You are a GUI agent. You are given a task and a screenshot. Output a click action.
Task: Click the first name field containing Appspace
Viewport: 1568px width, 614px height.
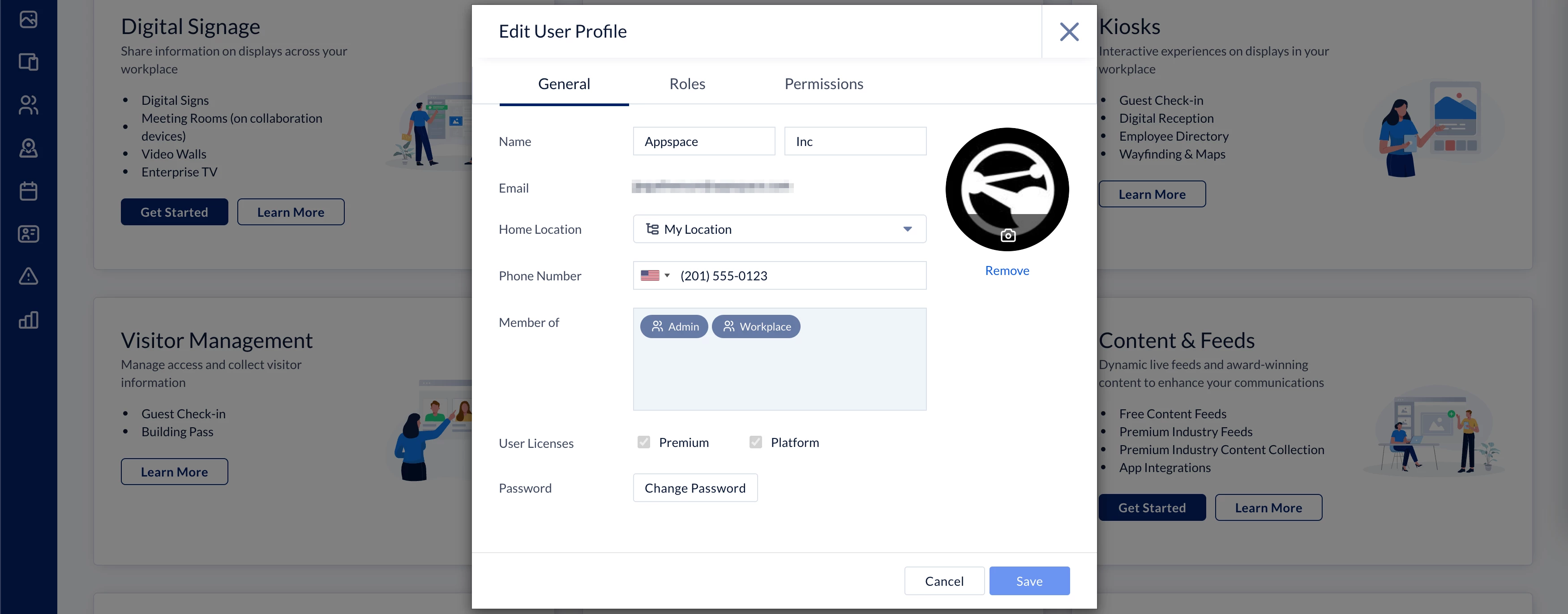point(704,142)
